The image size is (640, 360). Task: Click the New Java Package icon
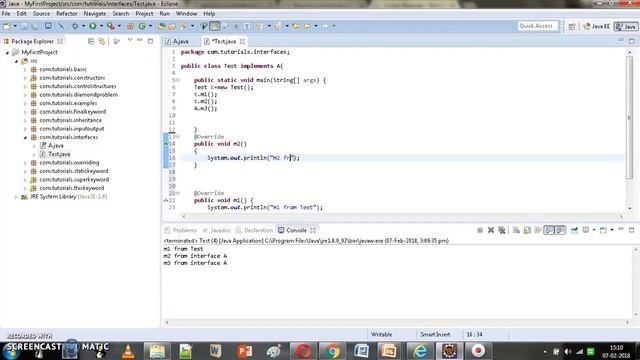131,26
